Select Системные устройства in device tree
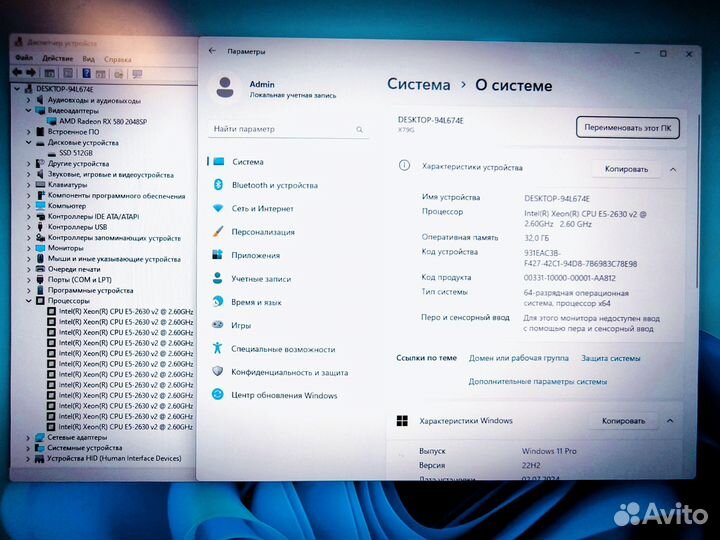This screenshot has width=720, height=540. tap(84, 448)
